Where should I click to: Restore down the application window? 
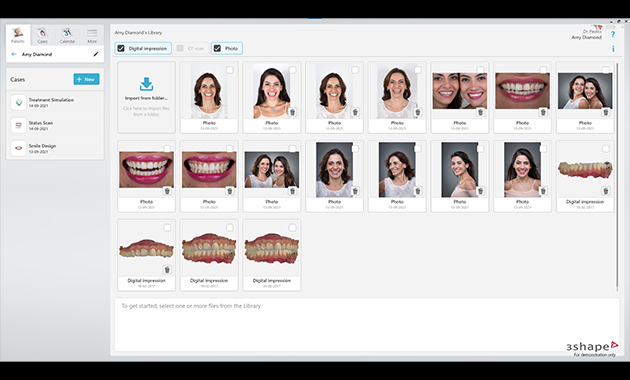[x=618, y=21]
